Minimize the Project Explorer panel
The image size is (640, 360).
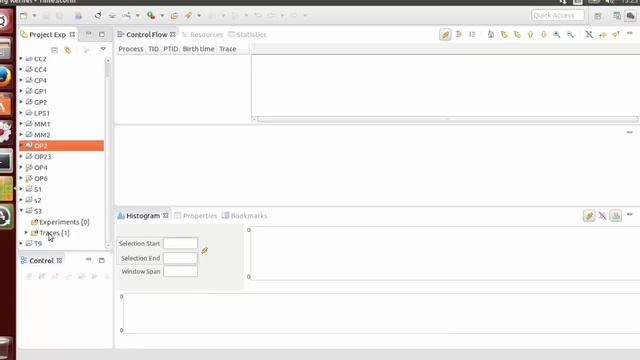pos(89,33)
